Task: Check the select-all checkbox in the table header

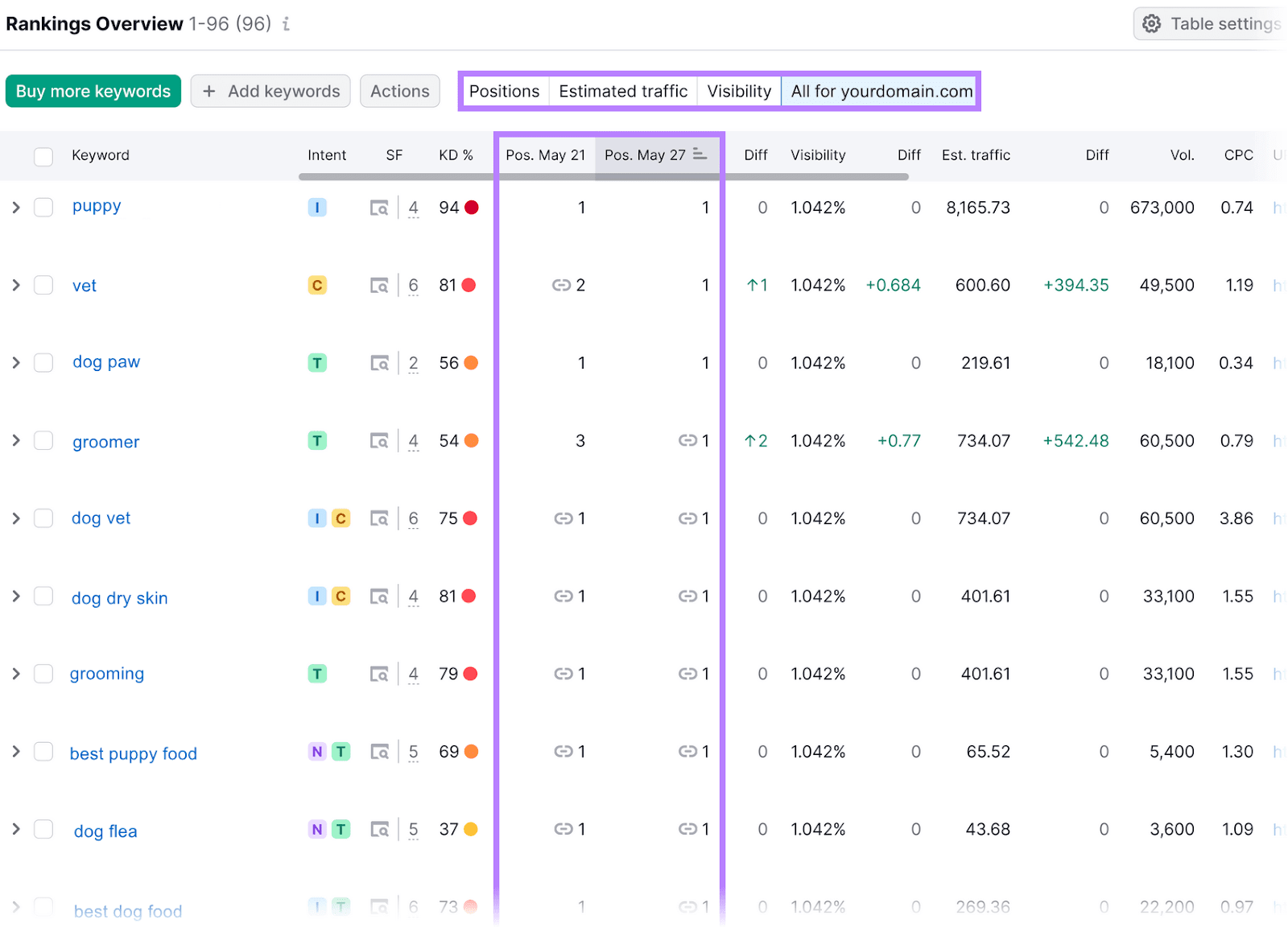Action: pos(43,155)
